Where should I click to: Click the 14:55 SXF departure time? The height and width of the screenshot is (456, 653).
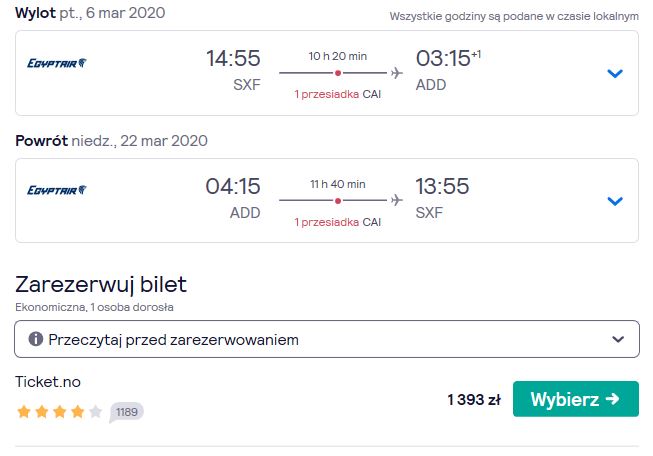point(233,70)
